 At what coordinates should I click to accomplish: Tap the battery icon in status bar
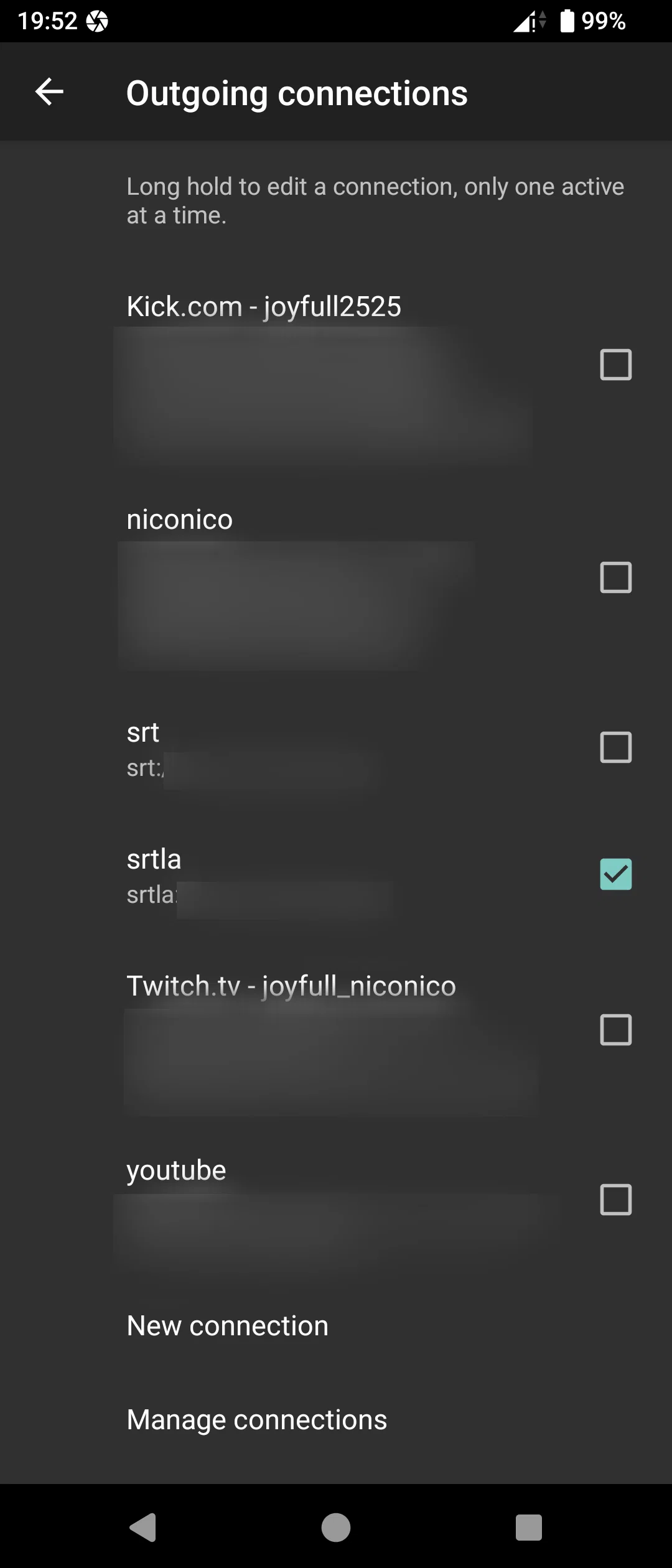567,21
